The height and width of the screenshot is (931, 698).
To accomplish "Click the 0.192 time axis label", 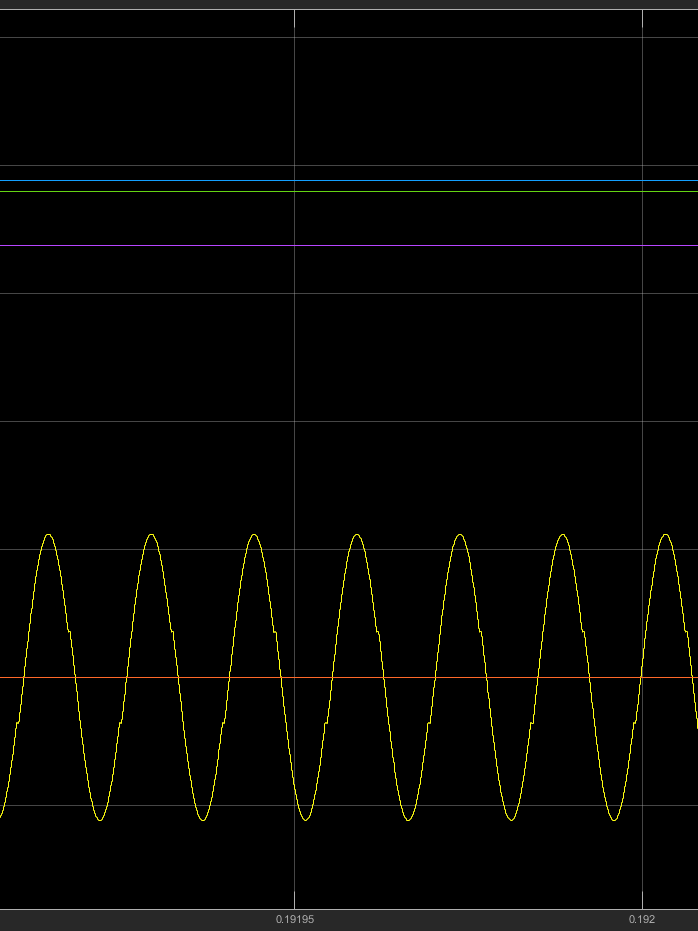I will 642,919.
